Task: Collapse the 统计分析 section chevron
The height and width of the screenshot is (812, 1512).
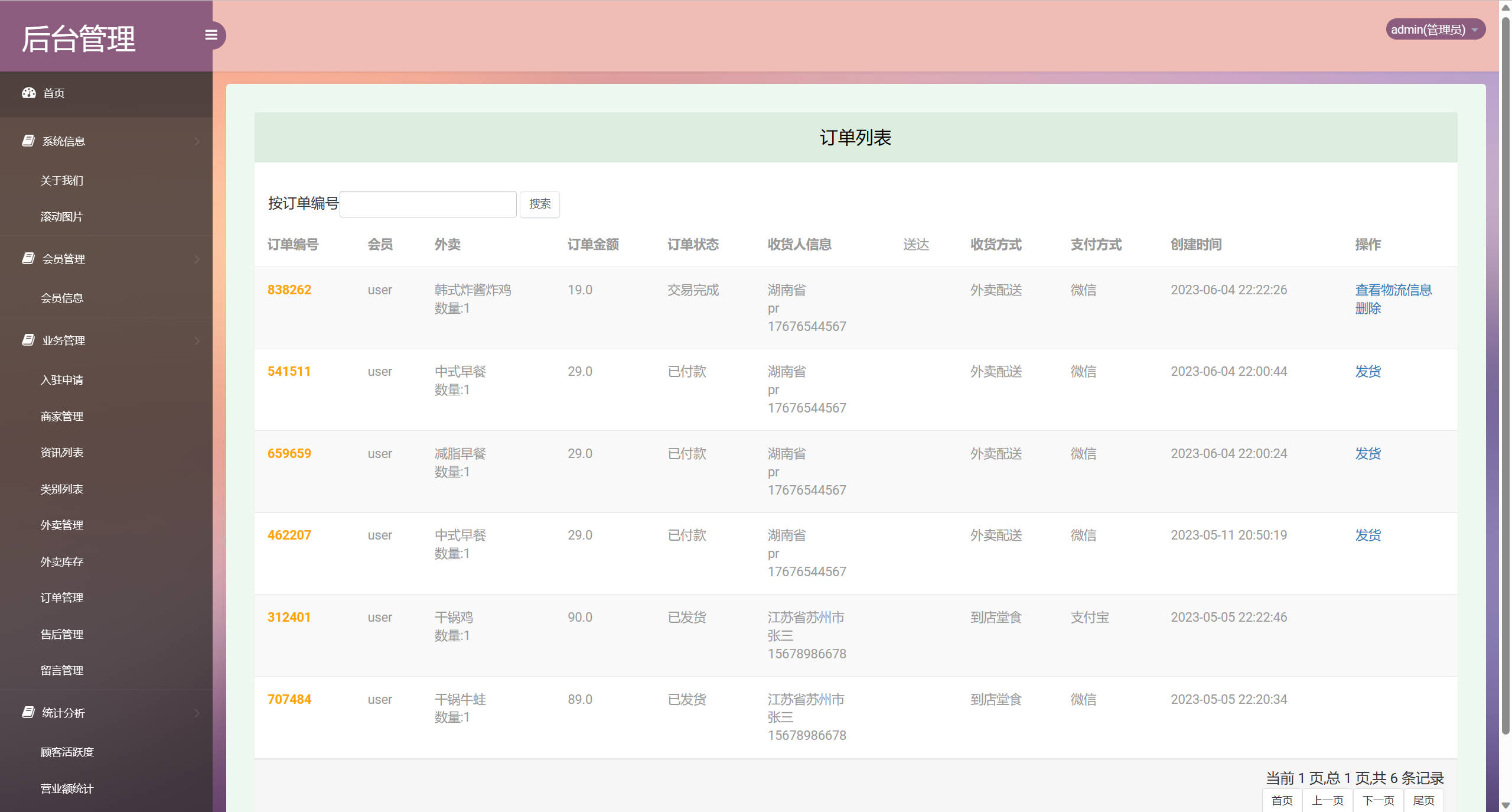Action: tap(197, 713)
